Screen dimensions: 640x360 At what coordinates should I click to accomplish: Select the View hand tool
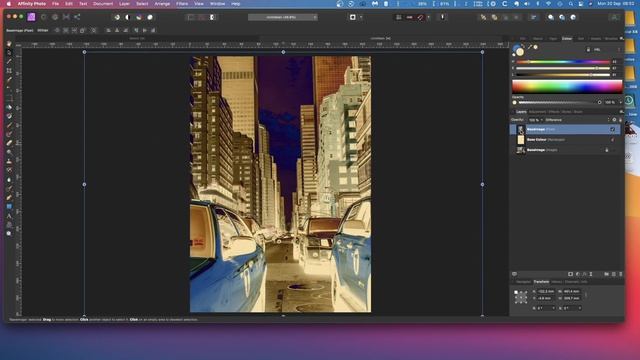point(9,44)
